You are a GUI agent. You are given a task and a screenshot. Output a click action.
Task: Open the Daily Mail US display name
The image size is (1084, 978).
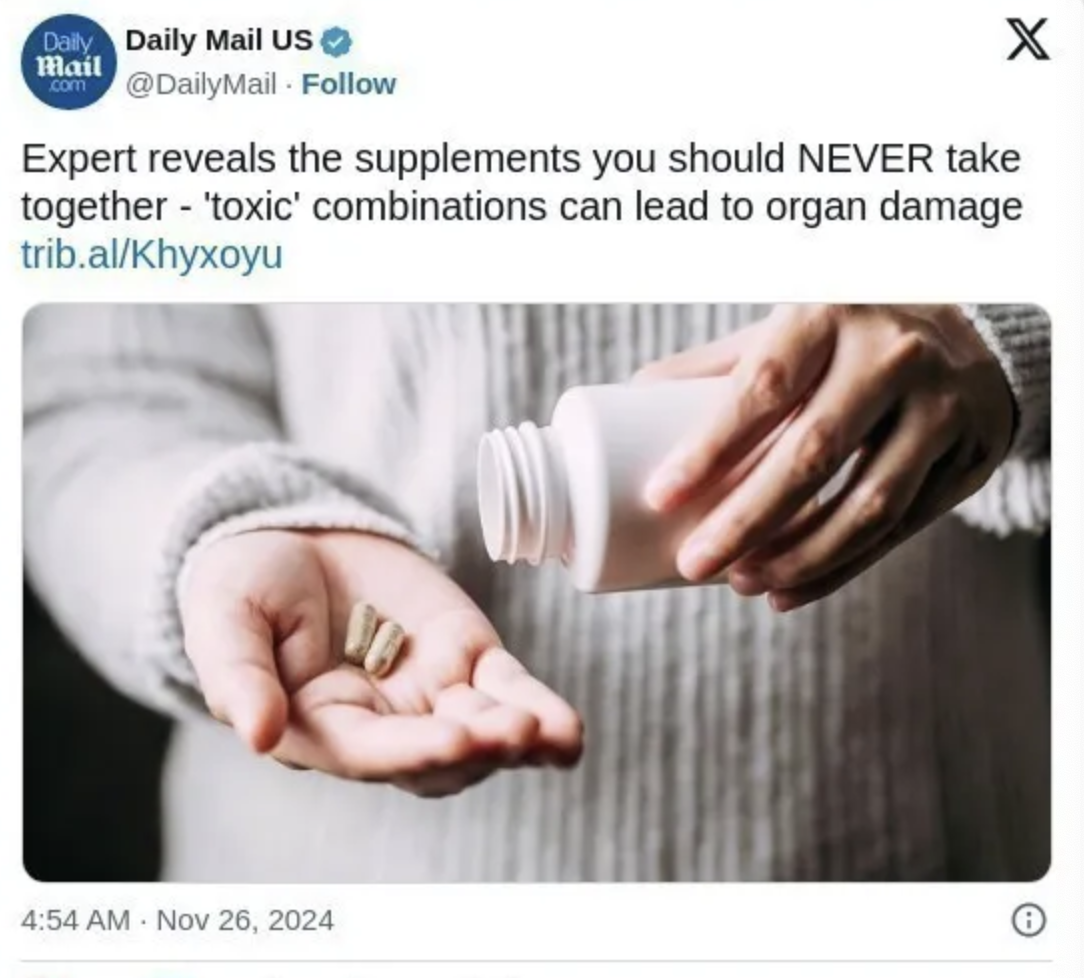point(219,40)
